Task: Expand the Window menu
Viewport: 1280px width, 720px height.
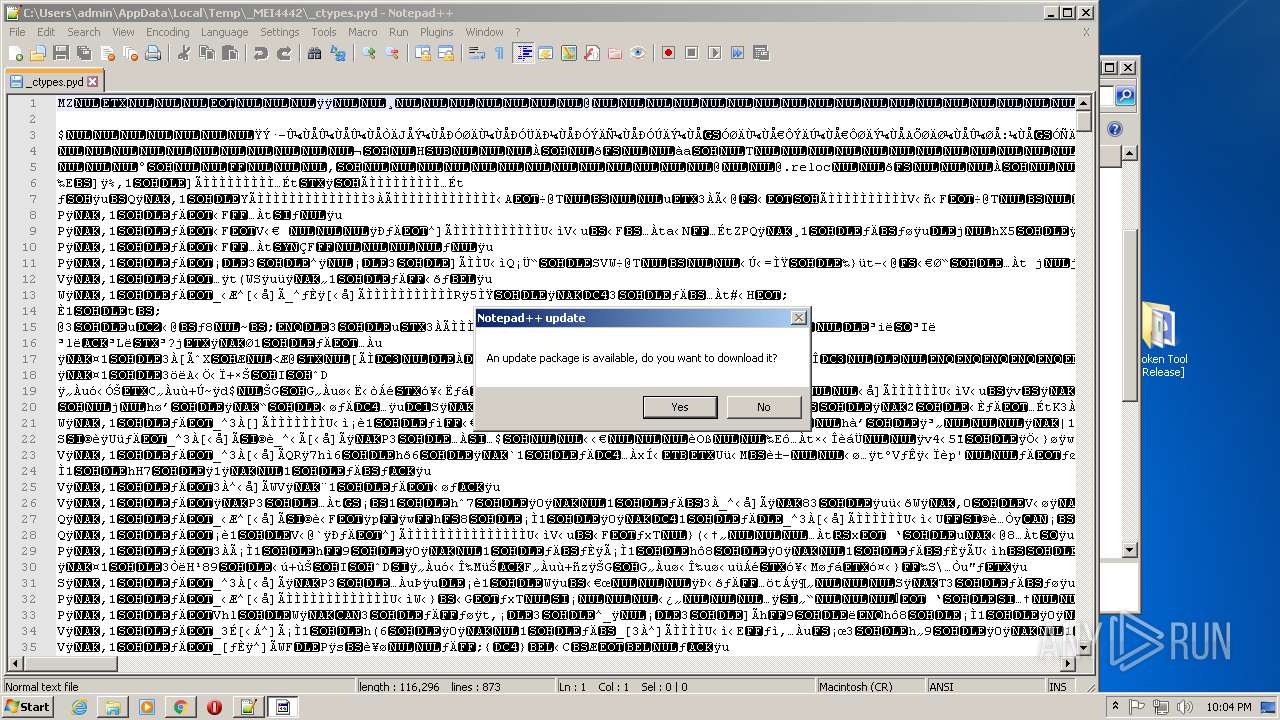Action: (485, 32)
